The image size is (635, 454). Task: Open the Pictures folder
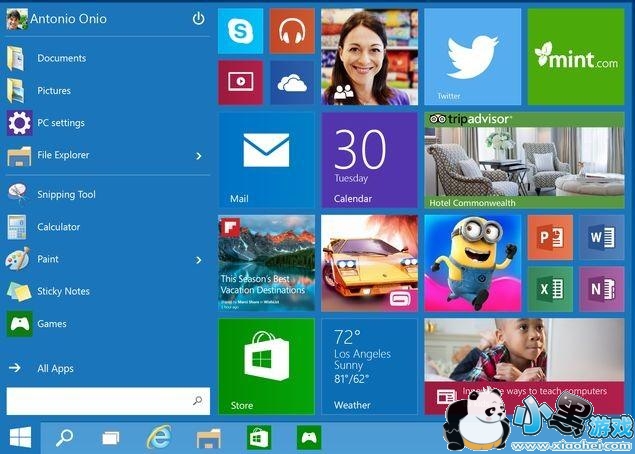[x=108, y=91]
